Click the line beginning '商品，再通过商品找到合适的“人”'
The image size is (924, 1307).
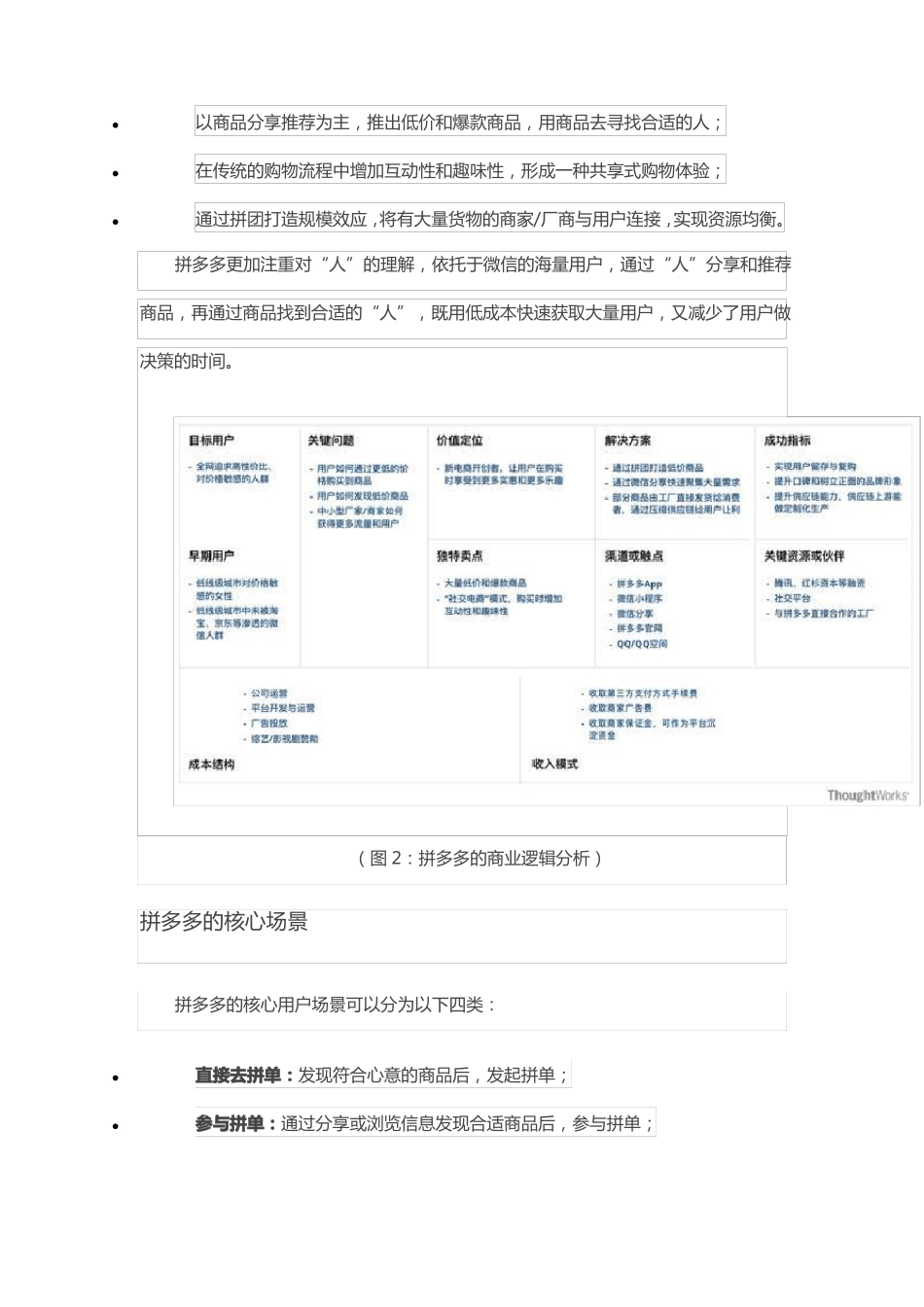(x=465, y=313)
